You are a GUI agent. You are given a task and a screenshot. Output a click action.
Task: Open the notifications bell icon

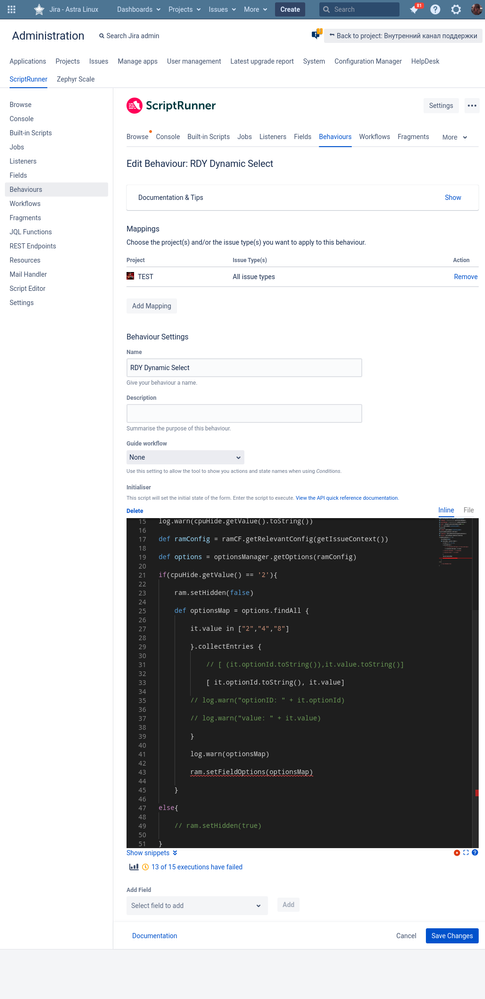click(x=414, y=10)
